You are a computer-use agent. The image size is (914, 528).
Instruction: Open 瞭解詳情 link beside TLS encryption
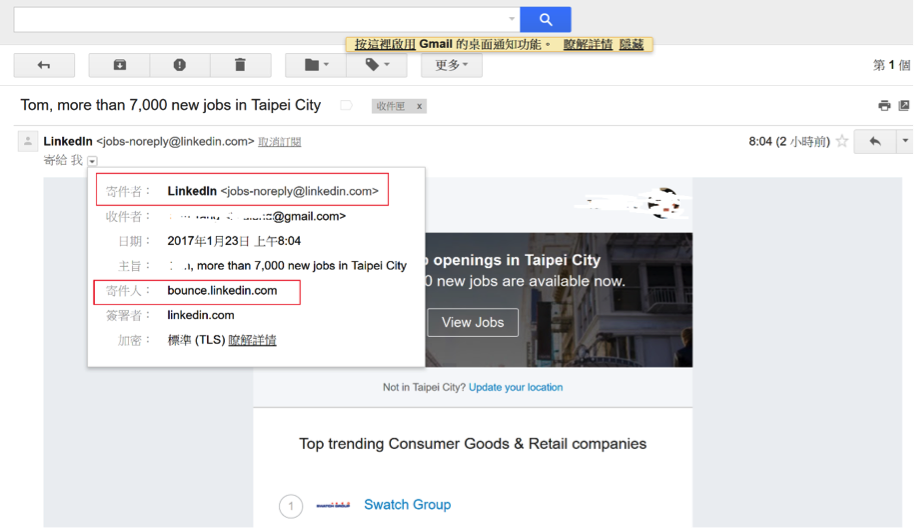click(x=252, y=340)
